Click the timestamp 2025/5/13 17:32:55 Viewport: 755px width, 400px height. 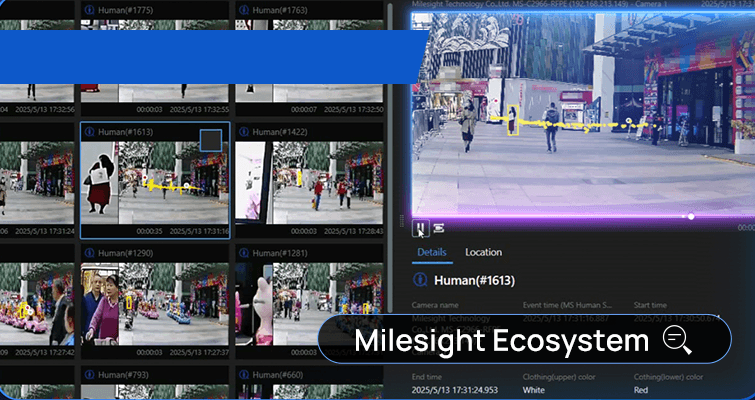[199, 110]
